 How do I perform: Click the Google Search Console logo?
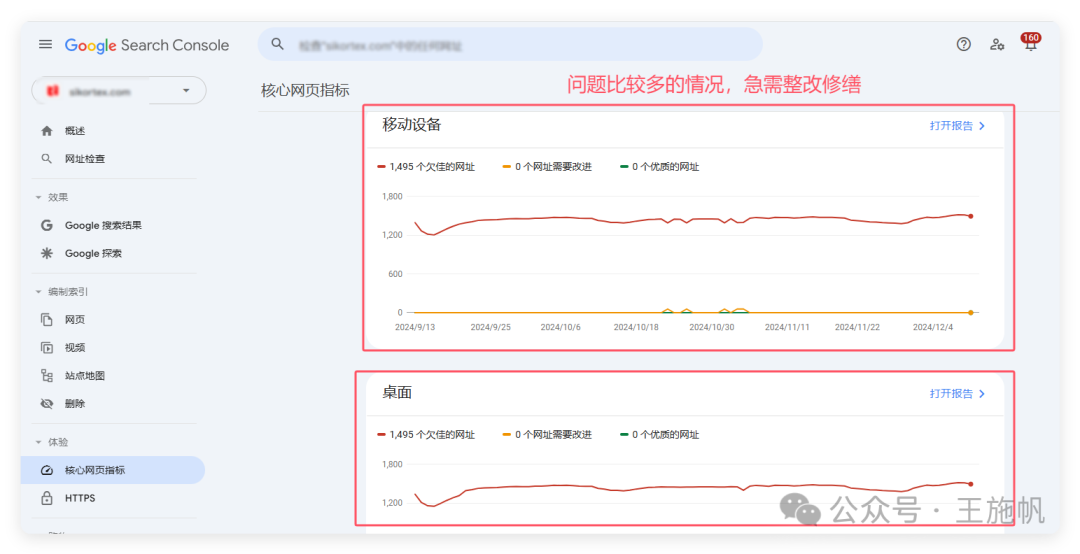click(x=147, y=45)
